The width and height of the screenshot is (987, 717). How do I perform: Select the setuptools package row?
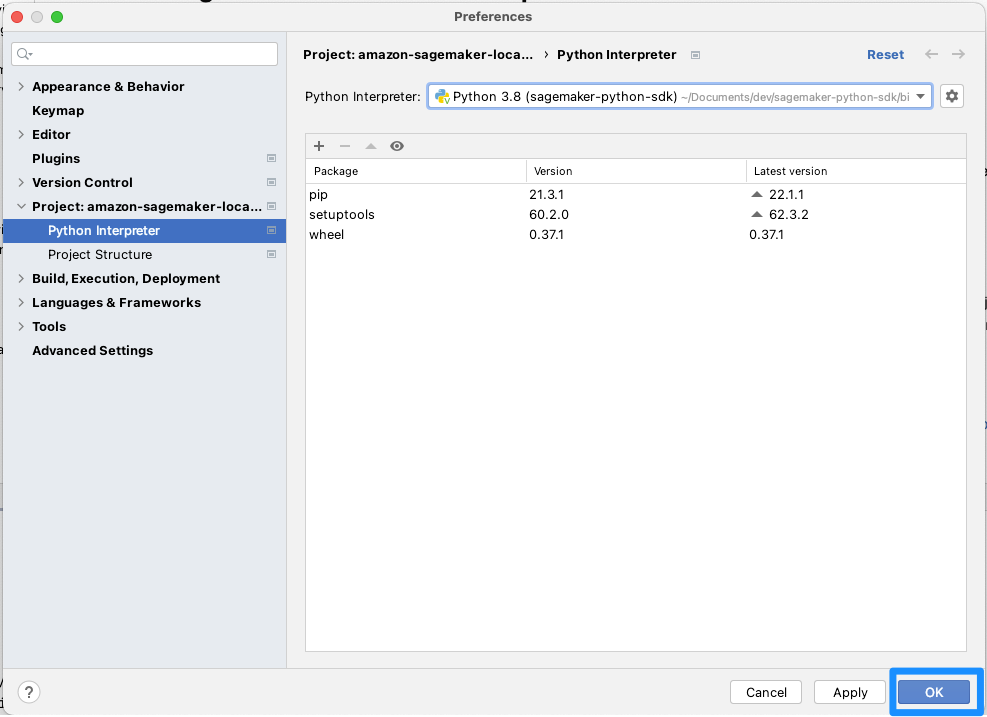(636, 215)
